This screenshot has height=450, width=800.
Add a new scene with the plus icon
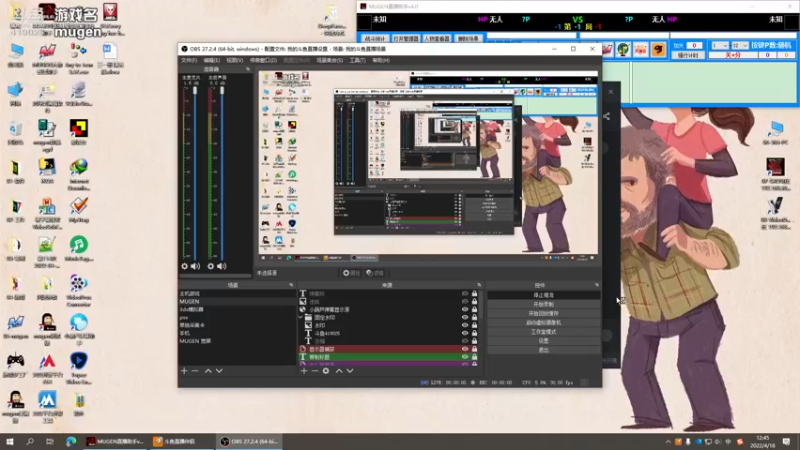click(184, 371)
